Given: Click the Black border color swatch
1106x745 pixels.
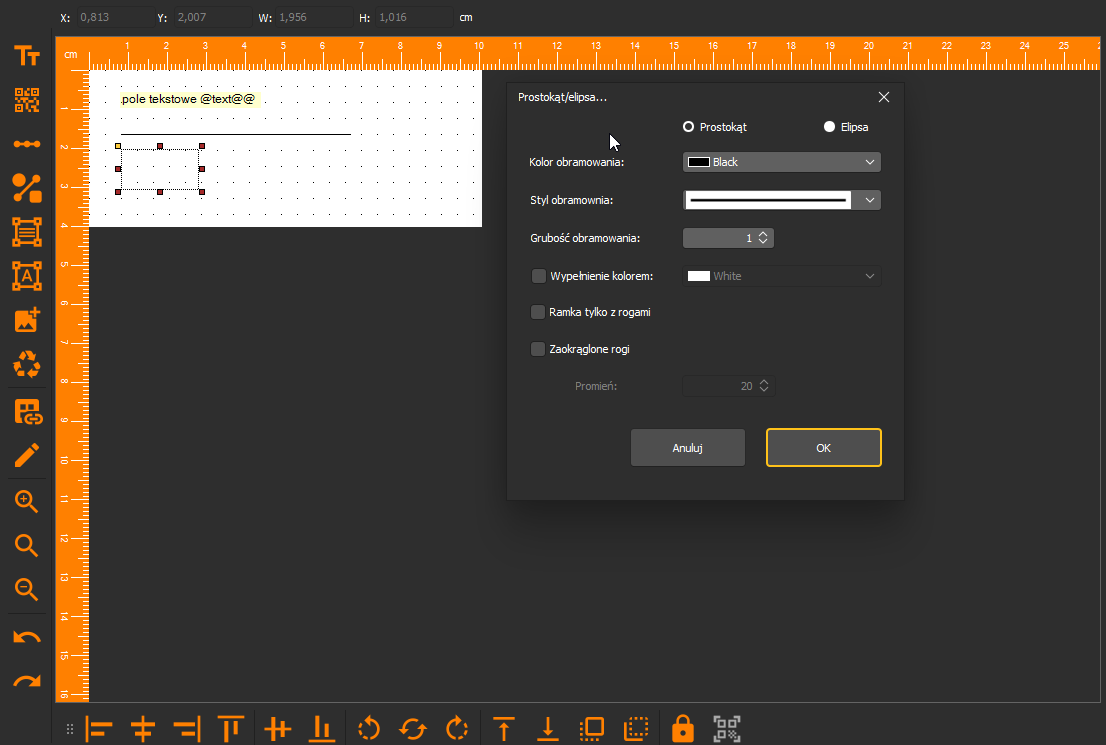Looking at the screenshot, I should [698, 162].
